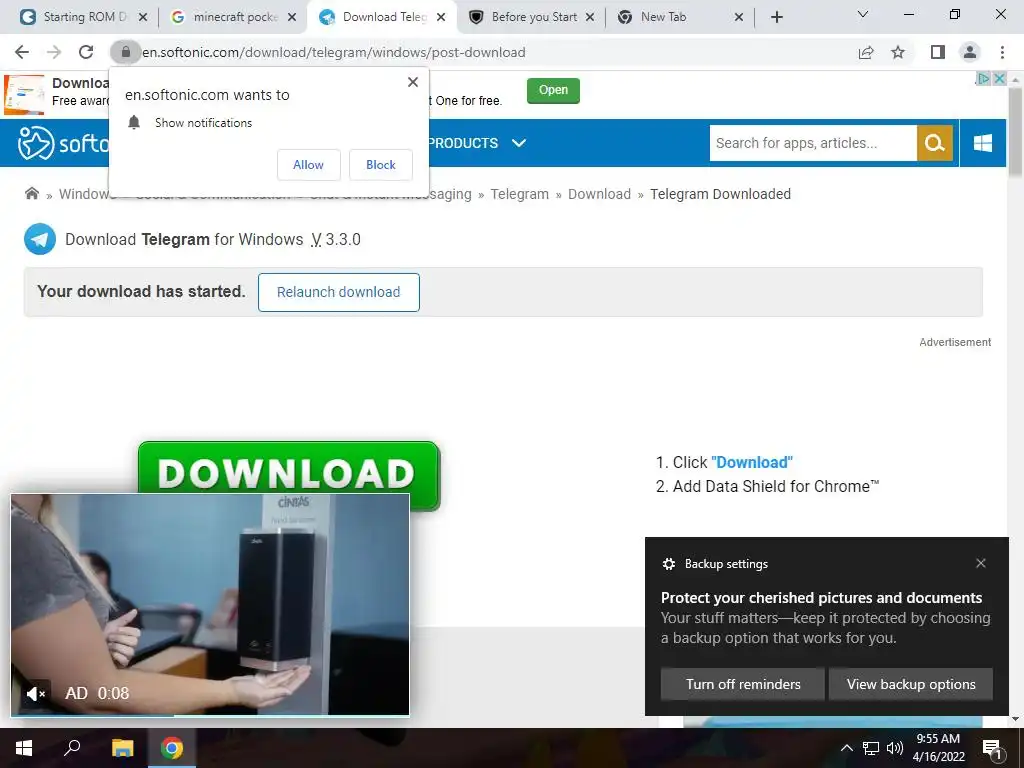Close the Backup settings notification

pyautogui.click(x=981, y=563)
